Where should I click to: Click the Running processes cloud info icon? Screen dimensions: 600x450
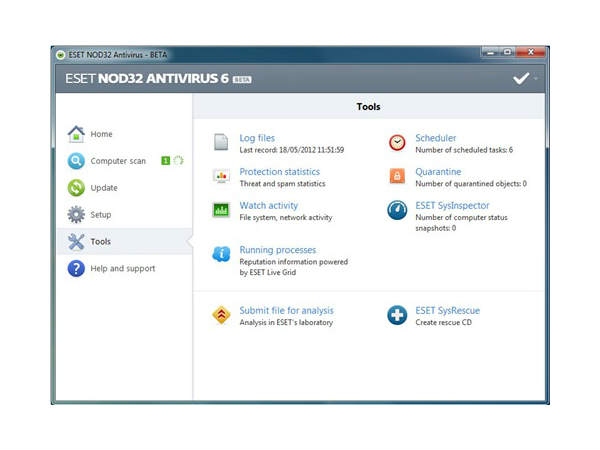221,254
